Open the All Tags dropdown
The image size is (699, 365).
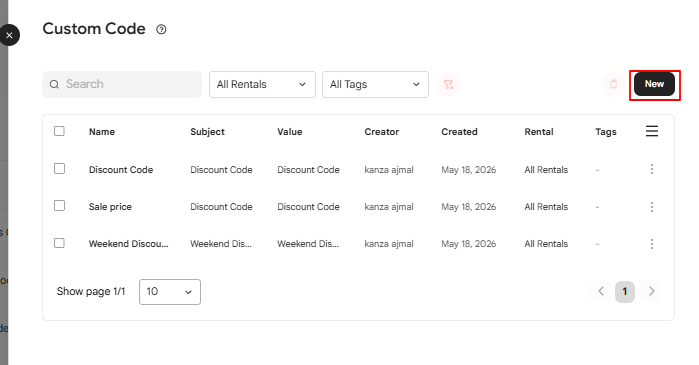pyautogui.click(x=375, y=84)
